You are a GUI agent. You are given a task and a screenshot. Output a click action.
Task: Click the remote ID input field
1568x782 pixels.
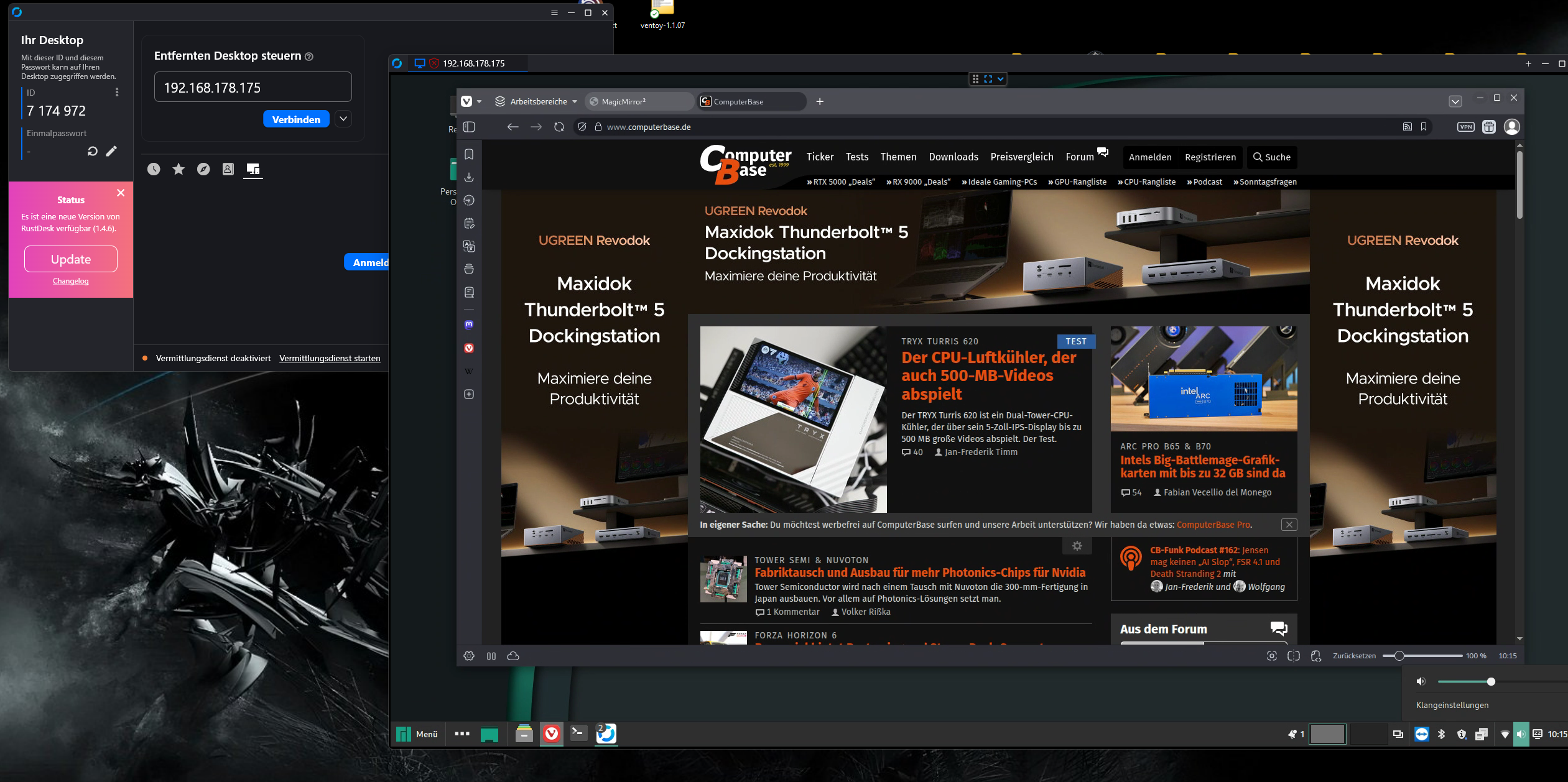(x=253, y=88)
